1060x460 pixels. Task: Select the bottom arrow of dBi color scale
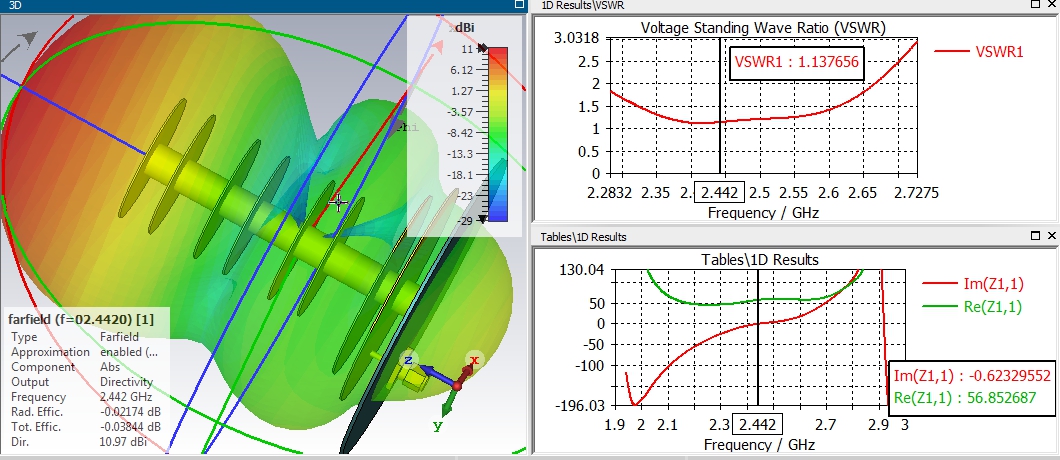[482, 219]
